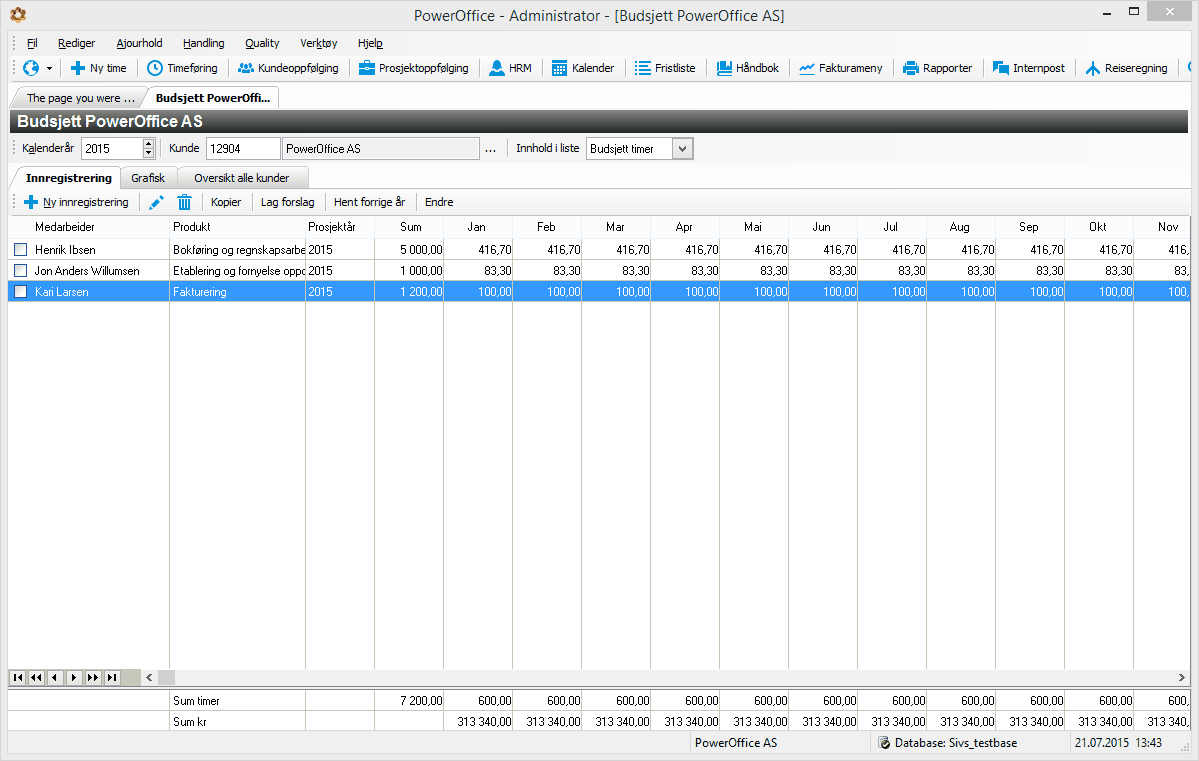This screenshot has width=1199, height=761.
Task: Click the pencil edit icon
Action: click(156, 202)
